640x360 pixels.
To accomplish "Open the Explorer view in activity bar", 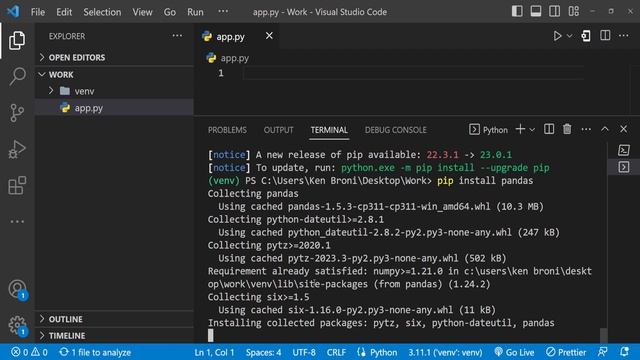I will pyautogui.click(x=17, y=40).
